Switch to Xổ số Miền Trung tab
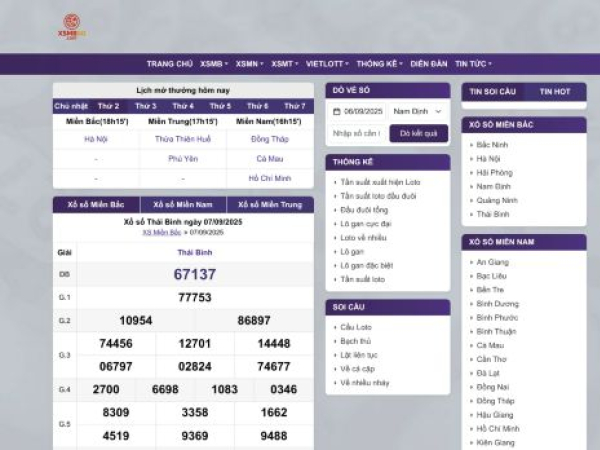This screenshot has height=450, width=600. tap(270, 205)
